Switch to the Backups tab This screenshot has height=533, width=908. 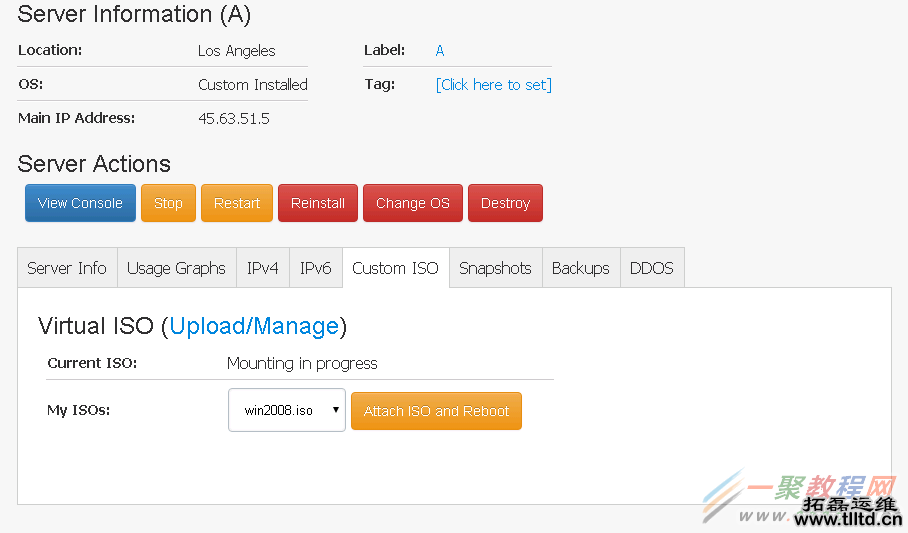[580, 268]
